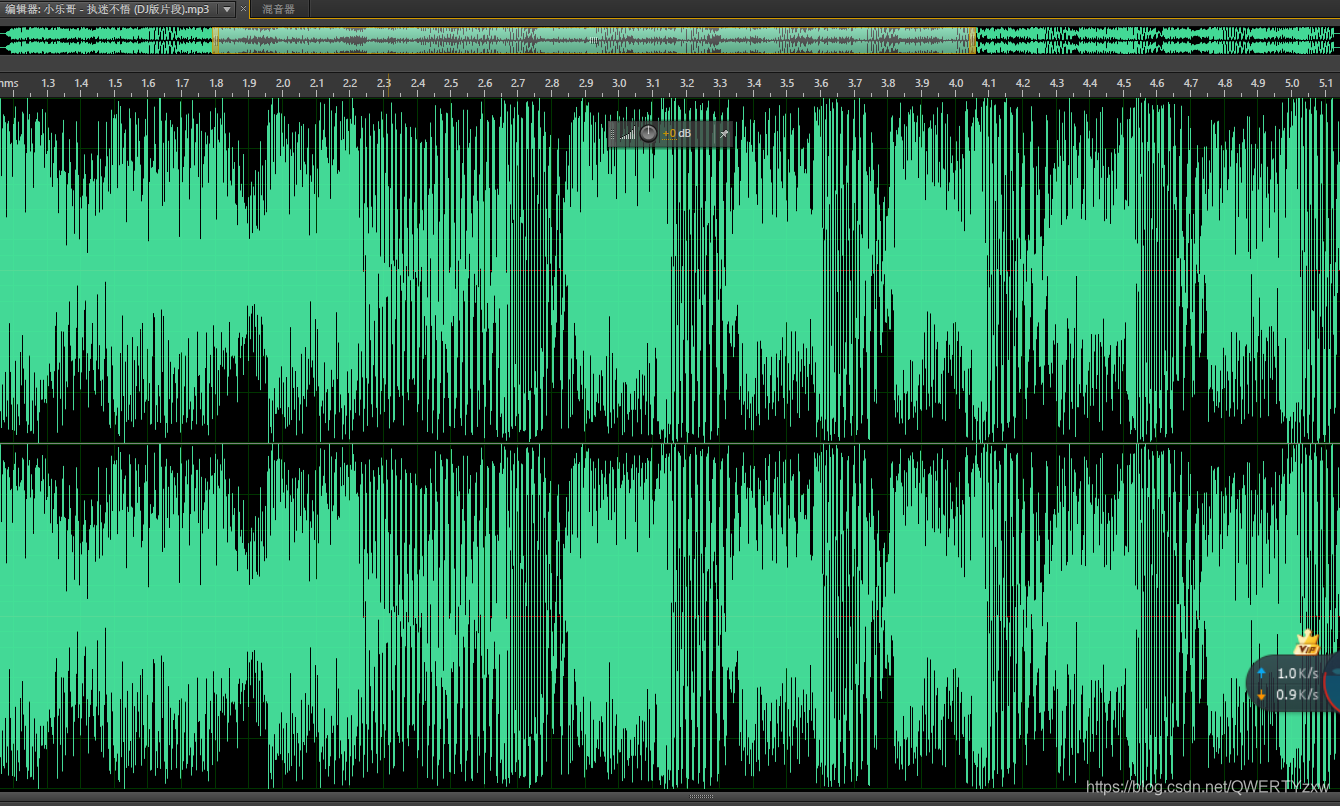Click the right handle of overview zoom range
The width and height of the screenshot is (1340, 806).
tap(973, 40)
